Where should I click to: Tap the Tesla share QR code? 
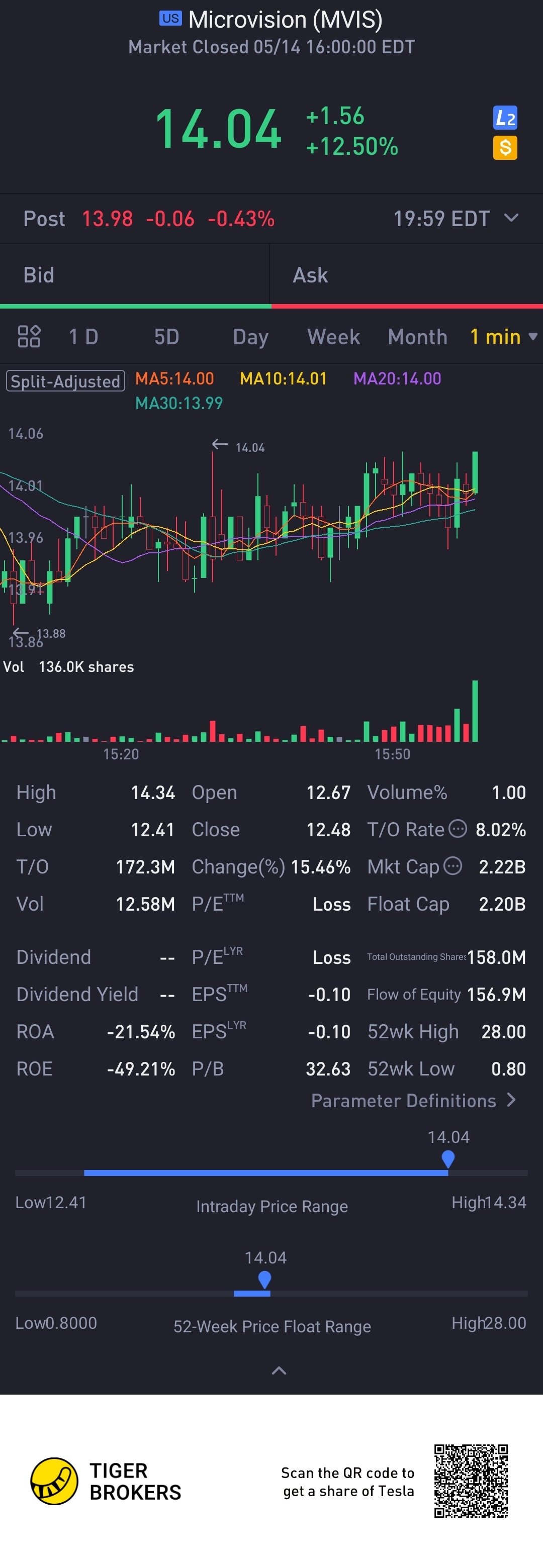click(471, 1481)
